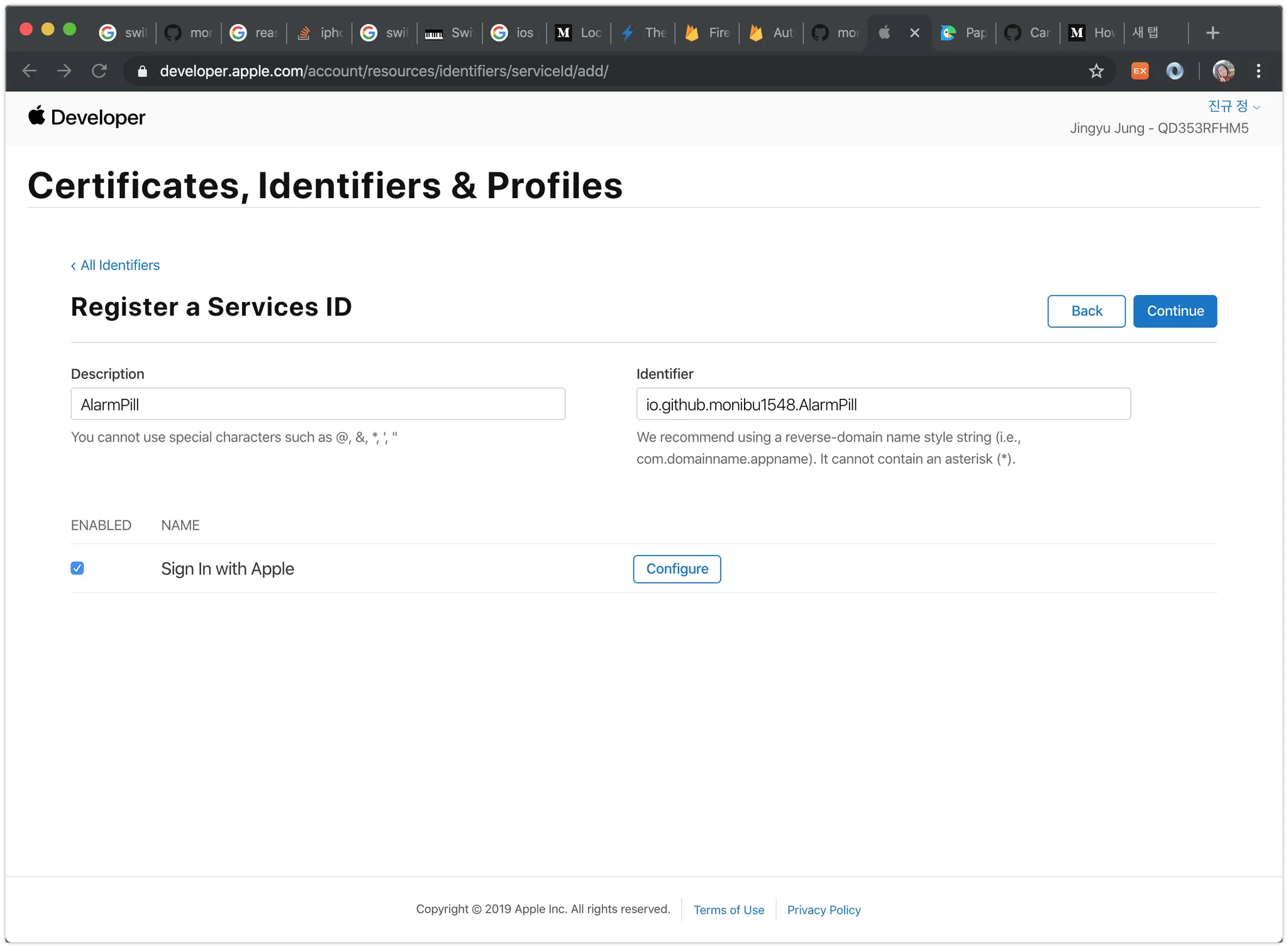
Task: Uncheck the Sign In with Apple checkbox
Action: (x=77, y=569)
